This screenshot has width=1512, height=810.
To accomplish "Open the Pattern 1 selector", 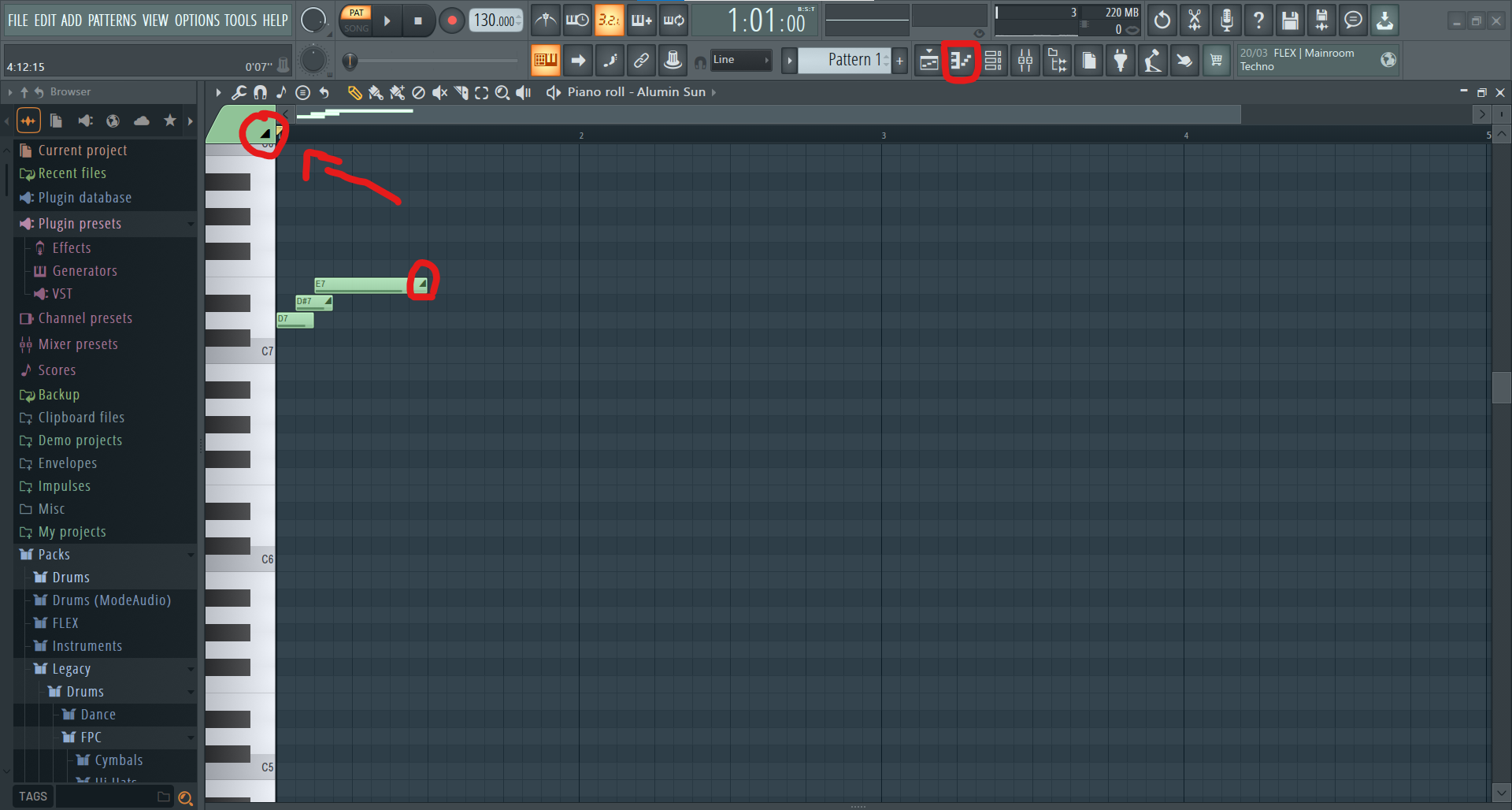I will (x=844, y=60).
